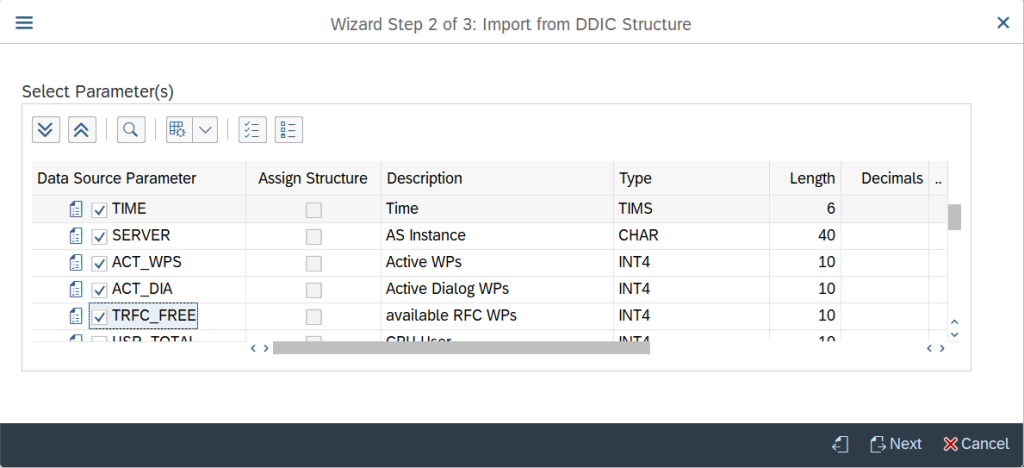This screenshot has width=1024, height=468.
Task: Open the layout dropdown arrow
Action: pyautogui.click(x=205, y=130)
